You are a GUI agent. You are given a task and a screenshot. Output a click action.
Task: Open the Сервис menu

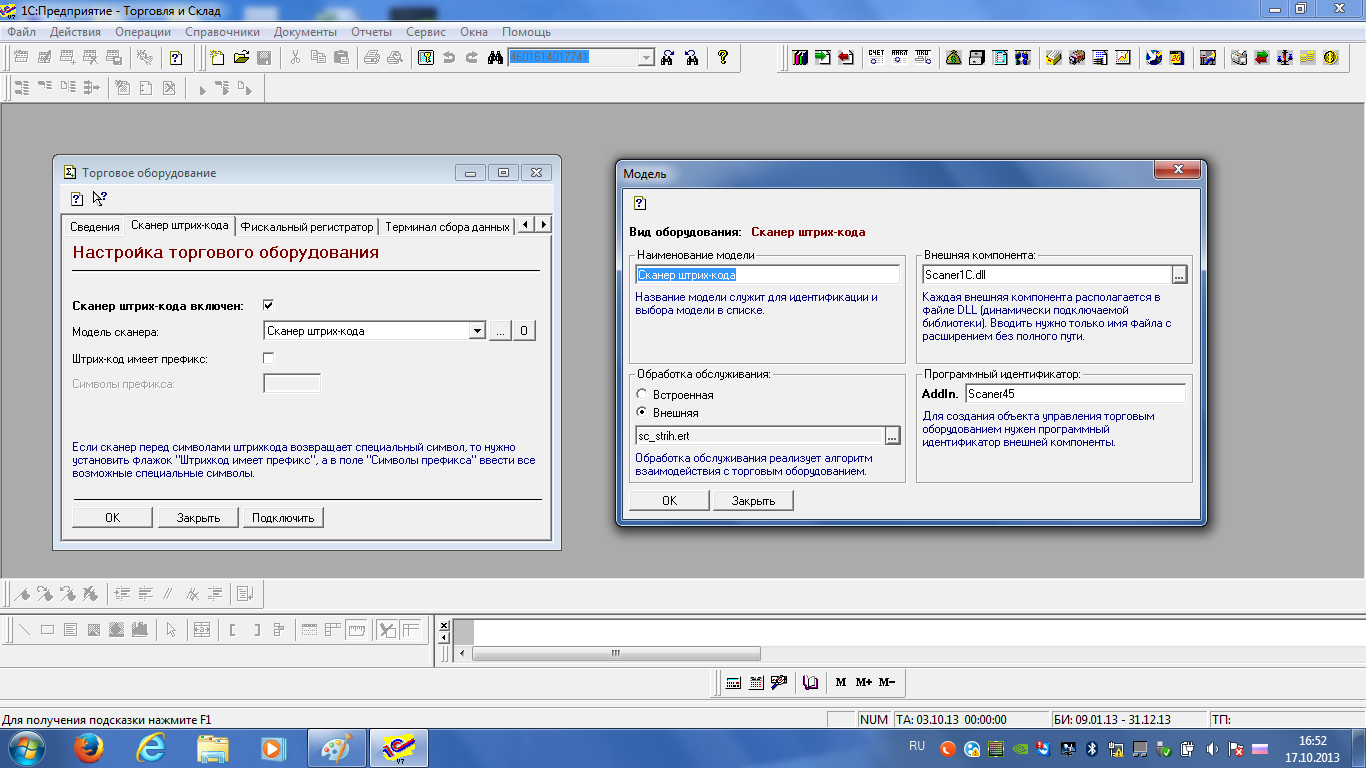426,32
